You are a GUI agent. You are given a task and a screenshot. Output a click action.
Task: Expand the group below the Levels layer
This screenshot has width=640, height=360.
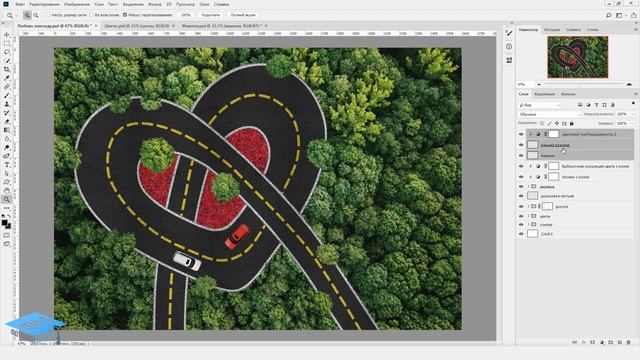528,187
